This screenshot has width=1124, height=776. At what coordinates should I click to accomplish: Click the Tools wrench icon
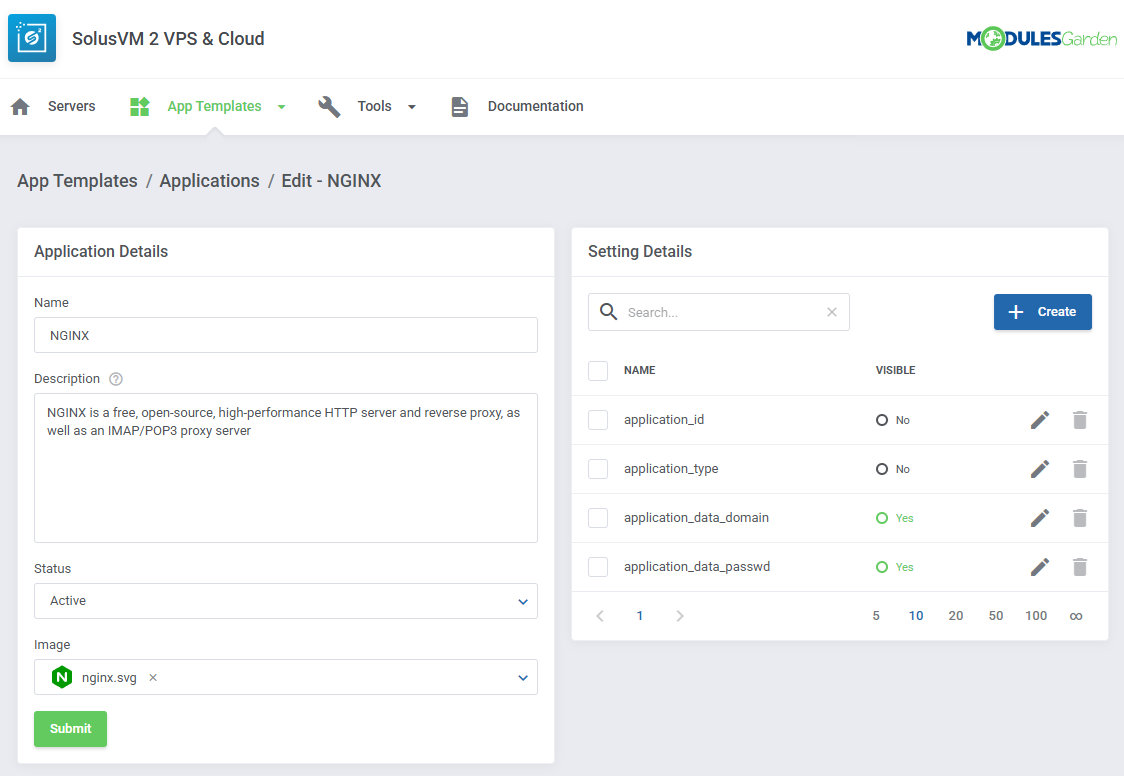click(329, 107)
